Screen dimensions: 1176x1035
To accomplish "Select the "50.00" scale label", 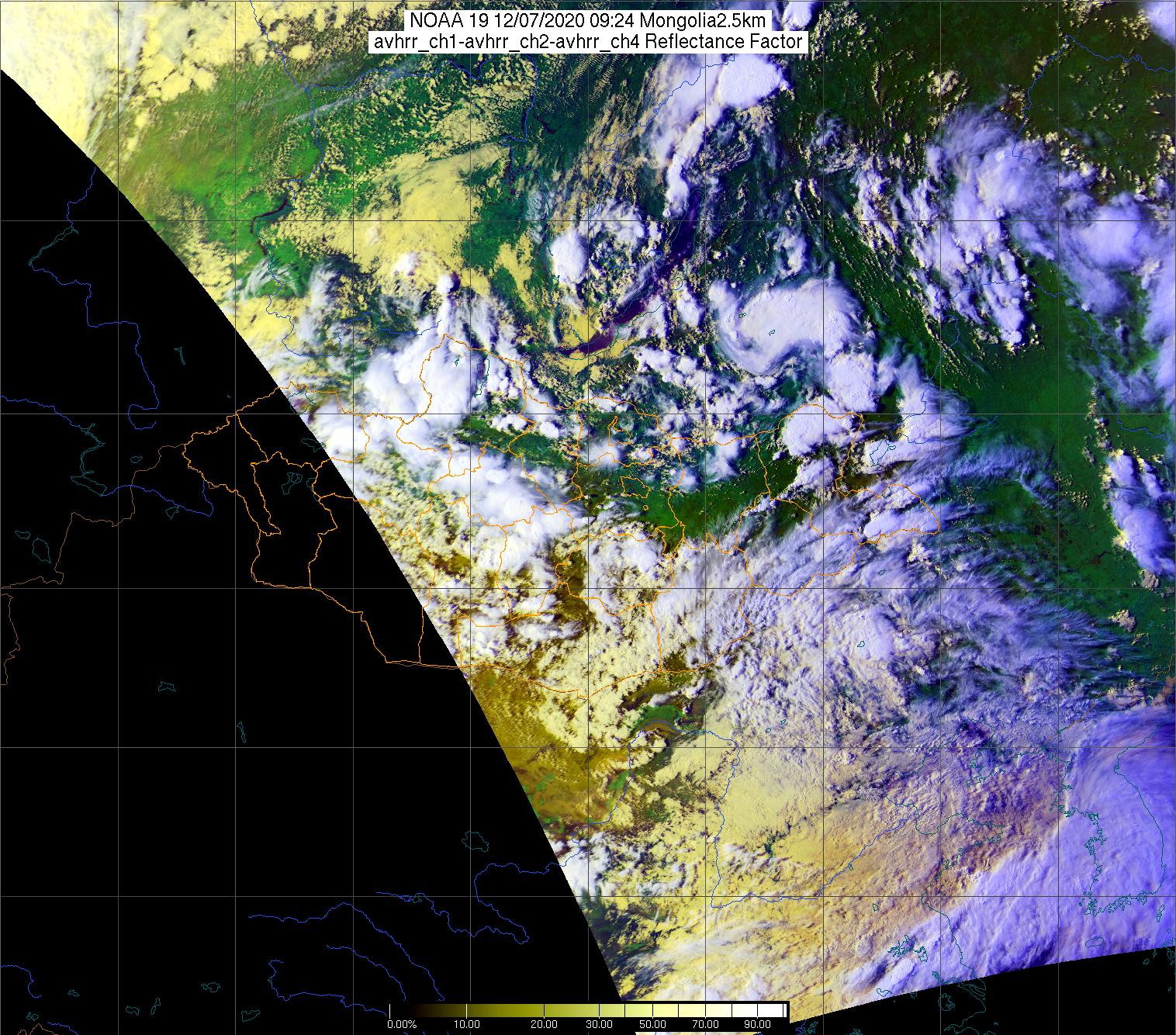I will click(x=653, y=1025).
